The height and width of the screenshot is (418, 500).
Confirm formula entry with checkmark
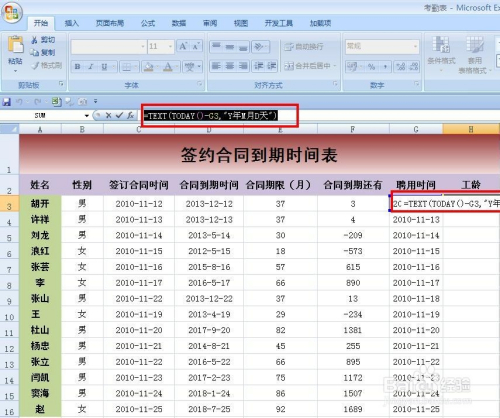119,115
